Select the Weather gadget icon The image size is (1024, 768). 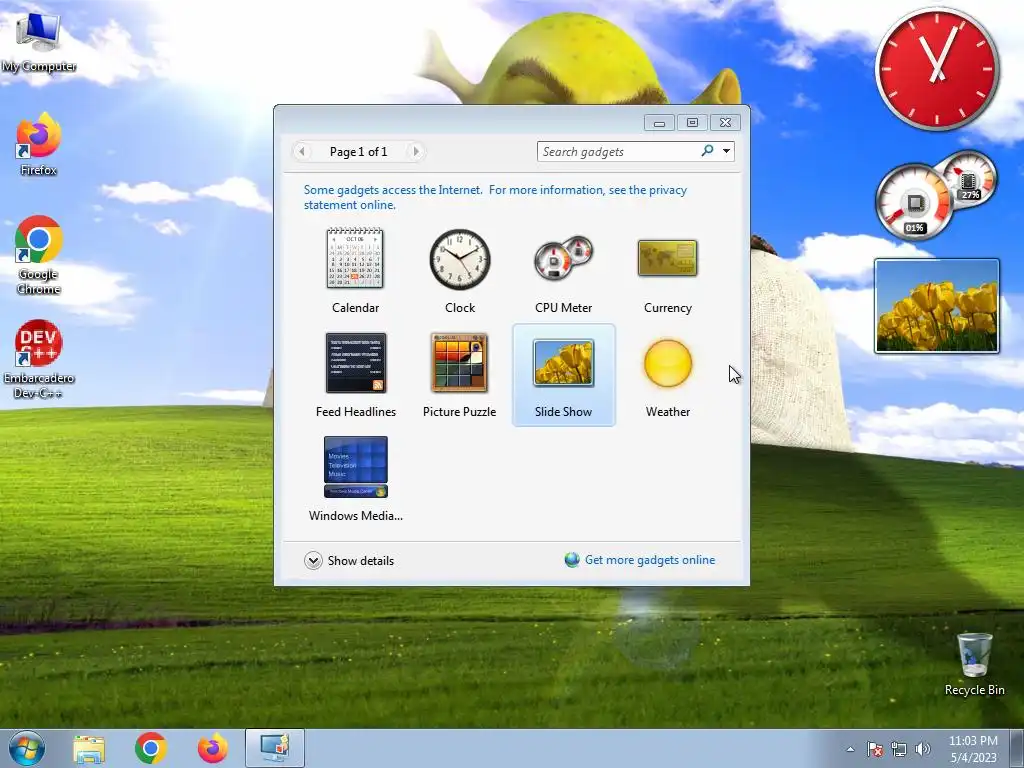[667, 363]
